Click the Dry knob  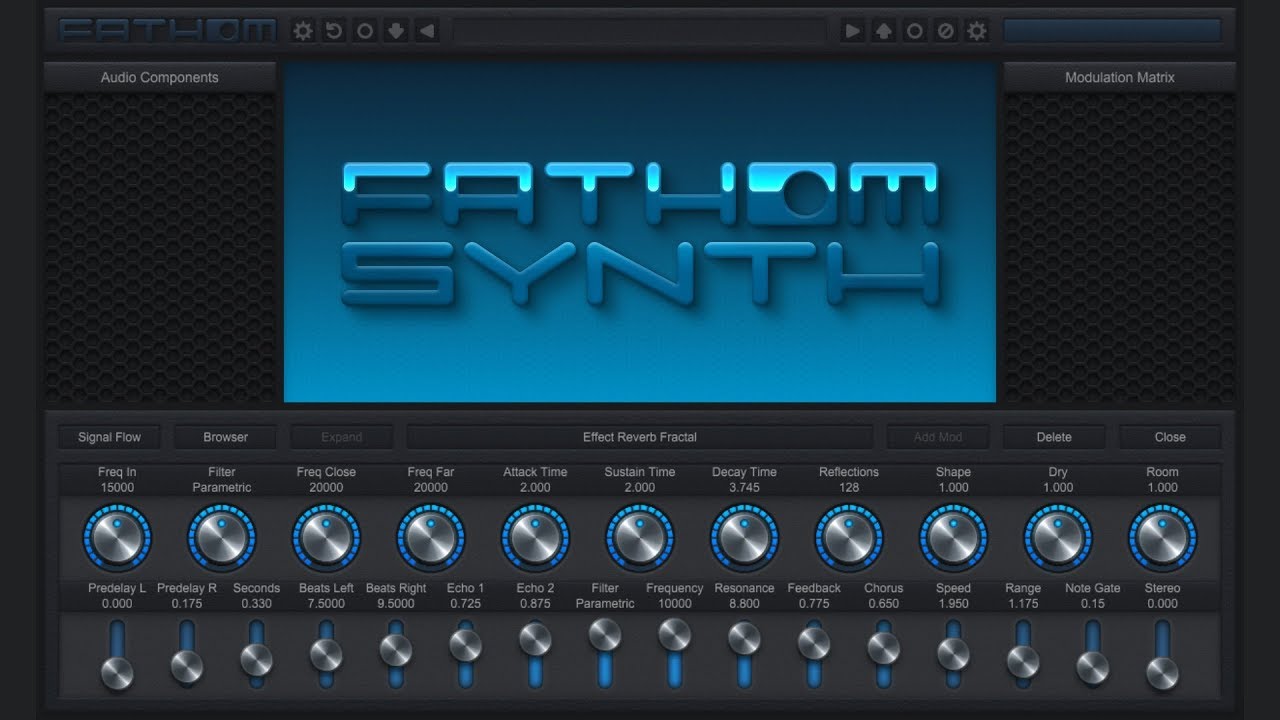click(1058, 538)
